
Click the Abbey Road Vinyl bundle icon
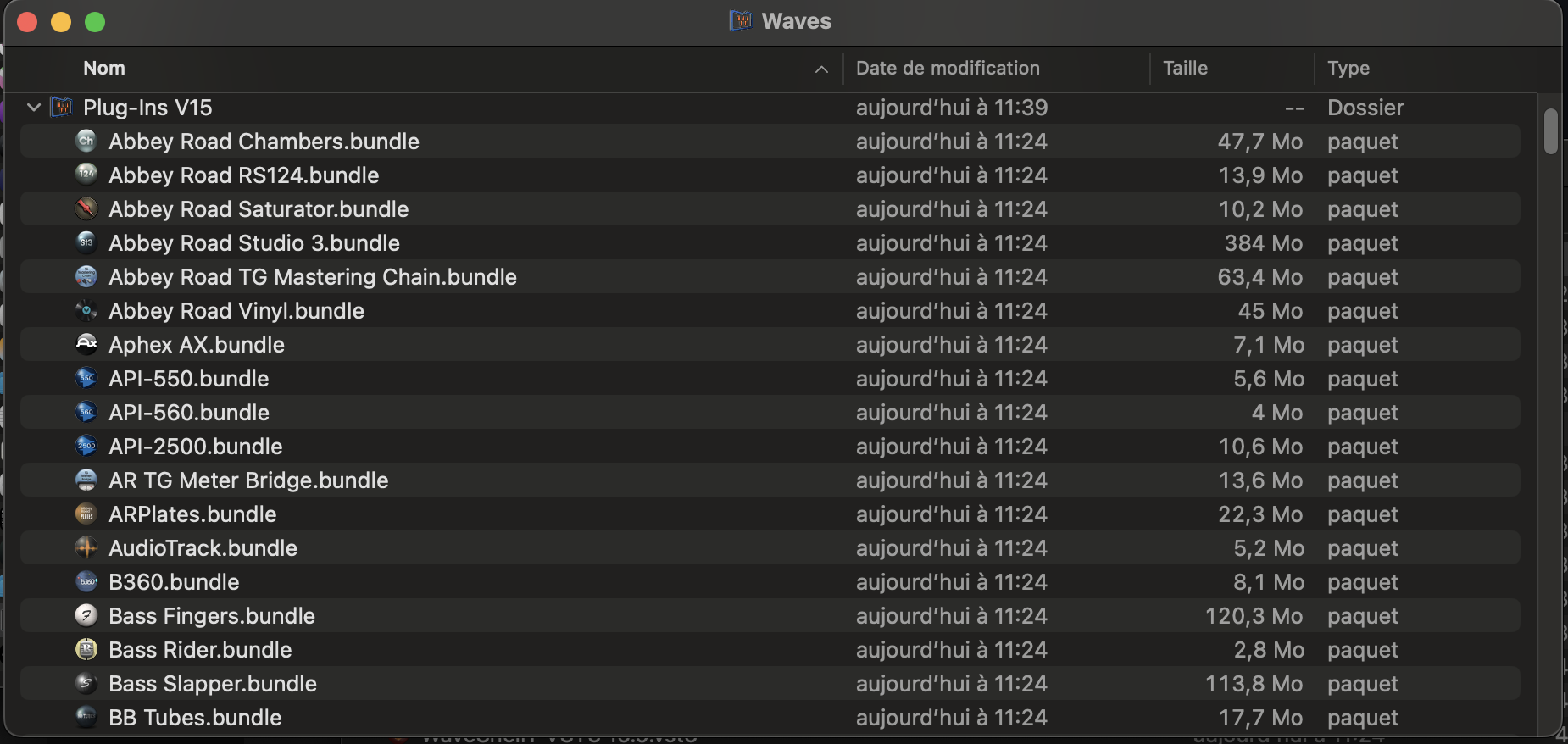click(86, 310)
